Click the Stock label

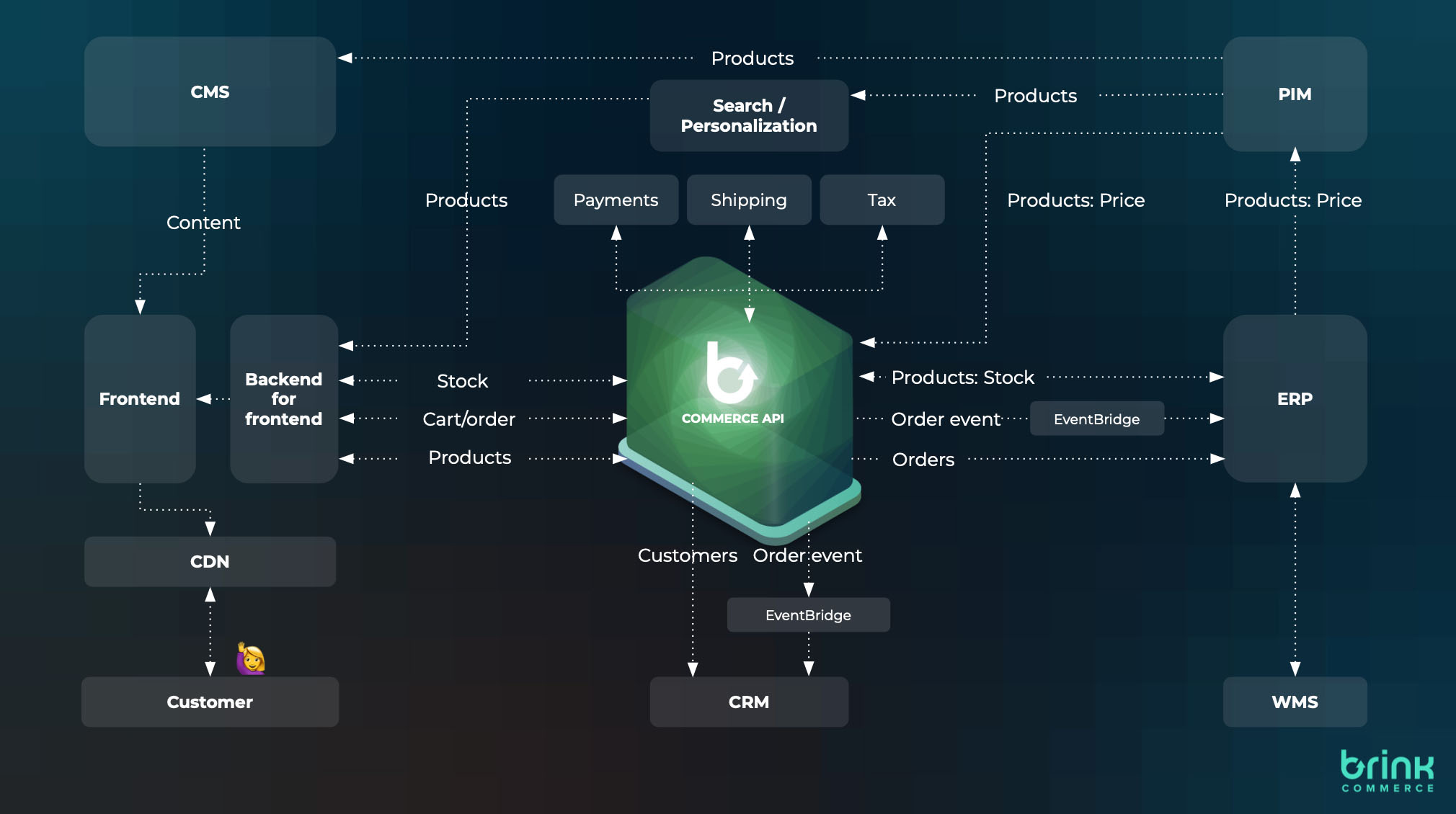click(x=462, y=381)
